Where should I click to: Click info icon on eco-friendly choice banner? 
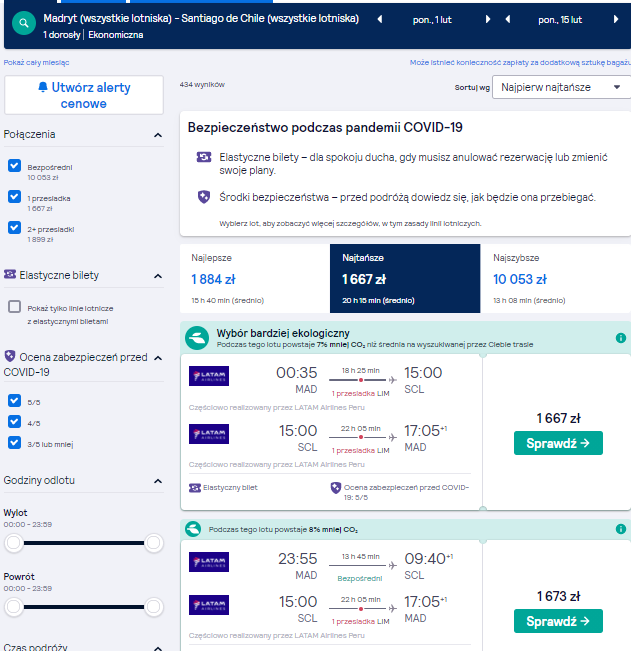621,338
